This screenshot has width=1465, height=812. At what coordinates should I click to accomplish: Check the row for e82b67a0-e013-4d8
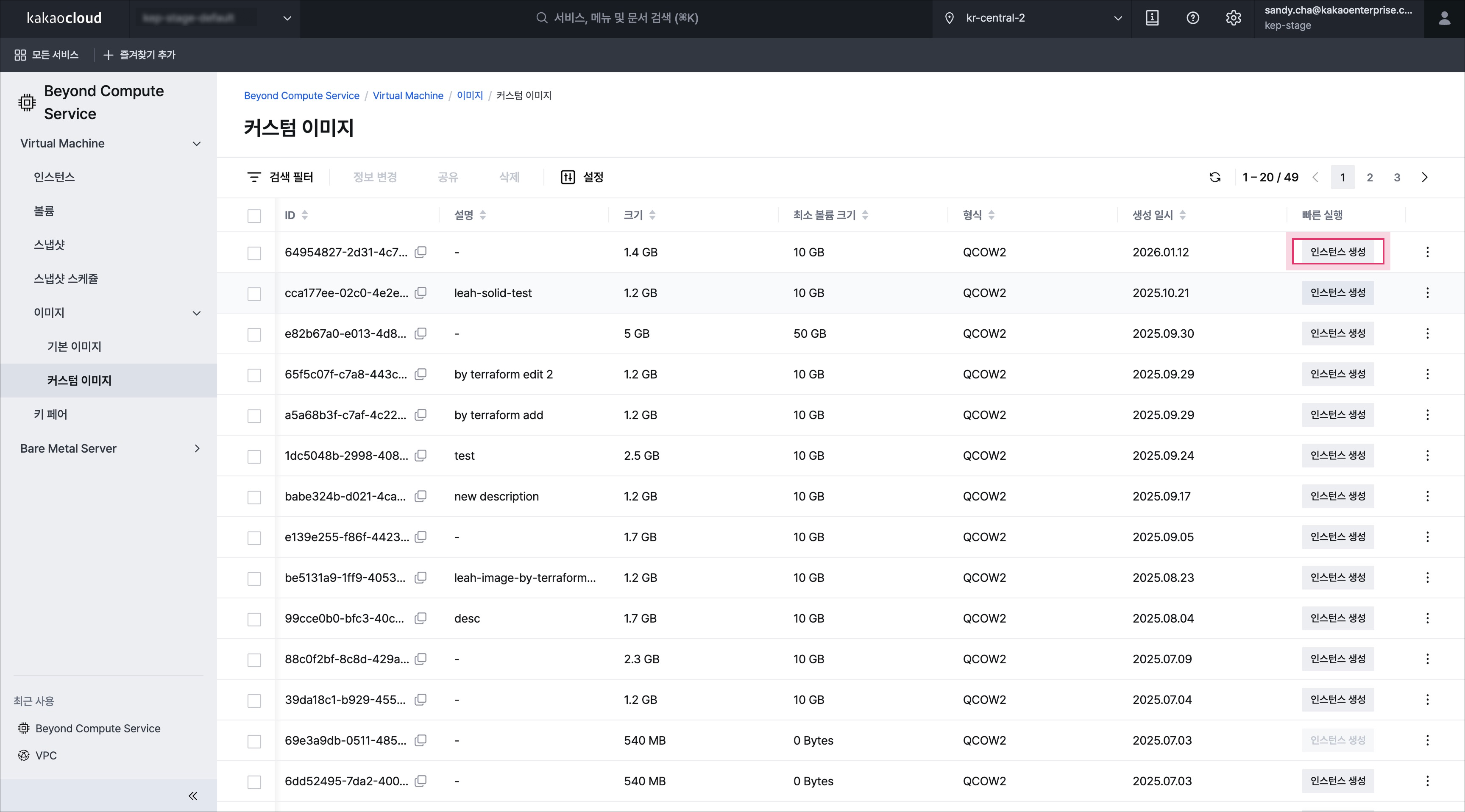[254, 334]
